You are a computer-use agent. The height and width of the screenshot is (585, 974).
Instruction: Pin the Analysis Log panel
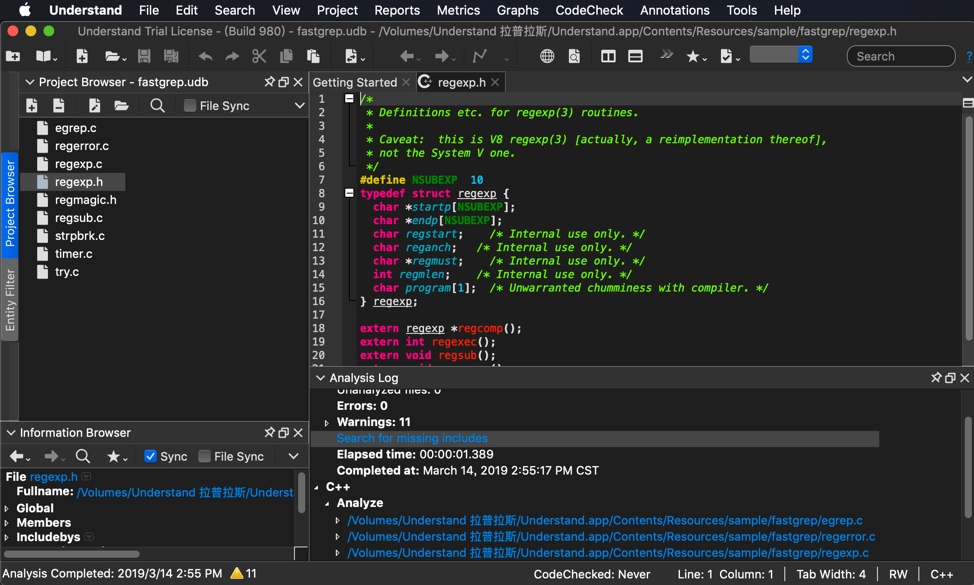(x=936, y=378)
